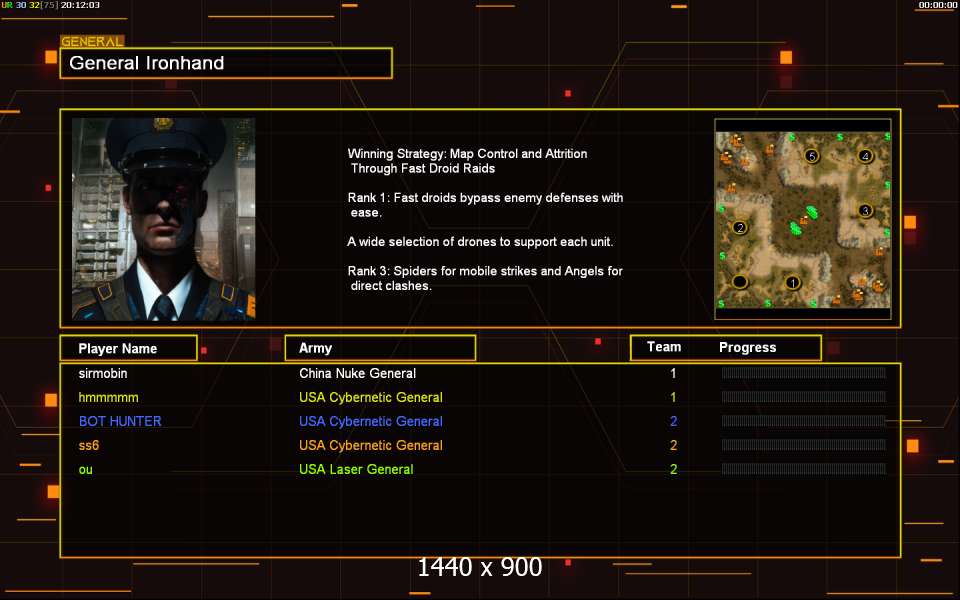Click BOT HUNTER's USA Cybernetic General army
The image size is (960, 600).
tap(370, 421)
